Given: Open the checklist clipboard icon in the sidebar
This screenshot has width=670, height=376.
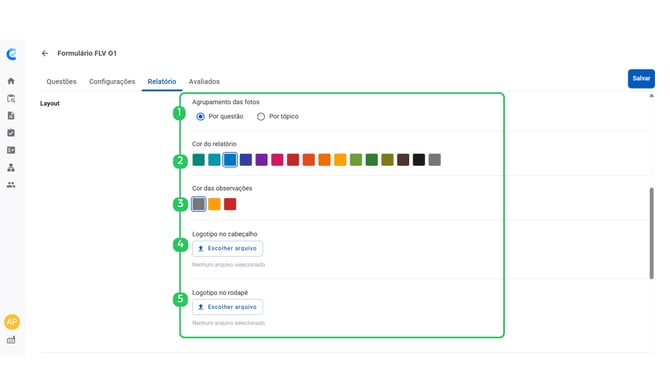Looking at the screenshot, I should click(11, 133).
